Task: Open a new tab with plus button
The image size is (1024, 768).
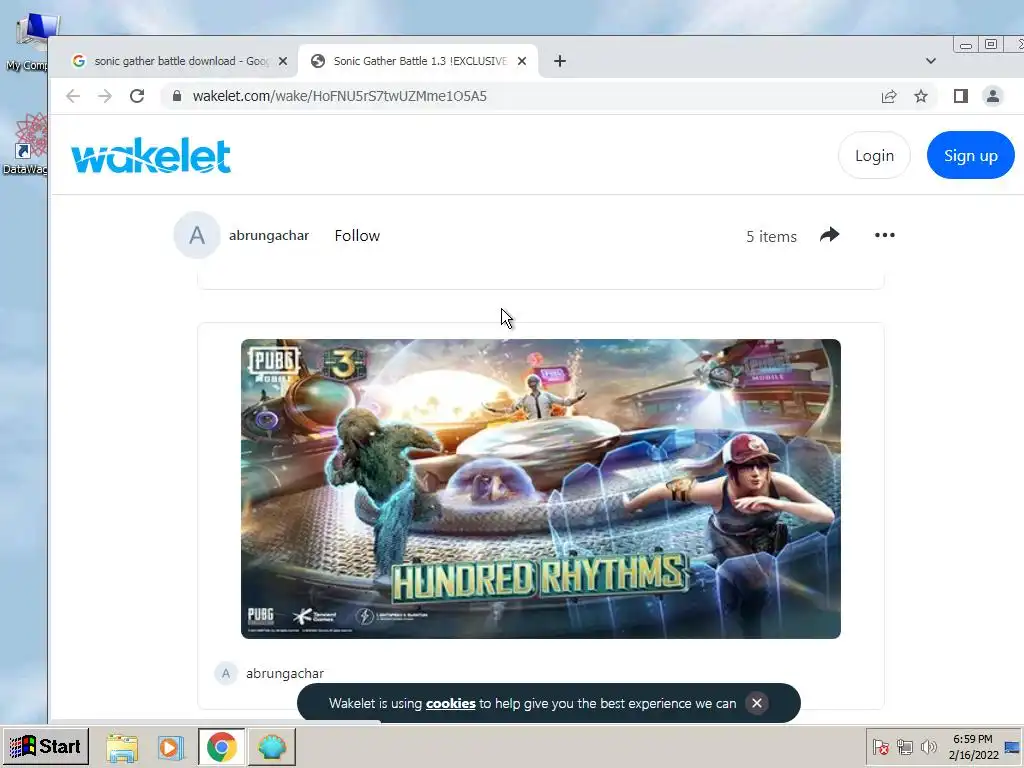Action: (x=560, y=61)
